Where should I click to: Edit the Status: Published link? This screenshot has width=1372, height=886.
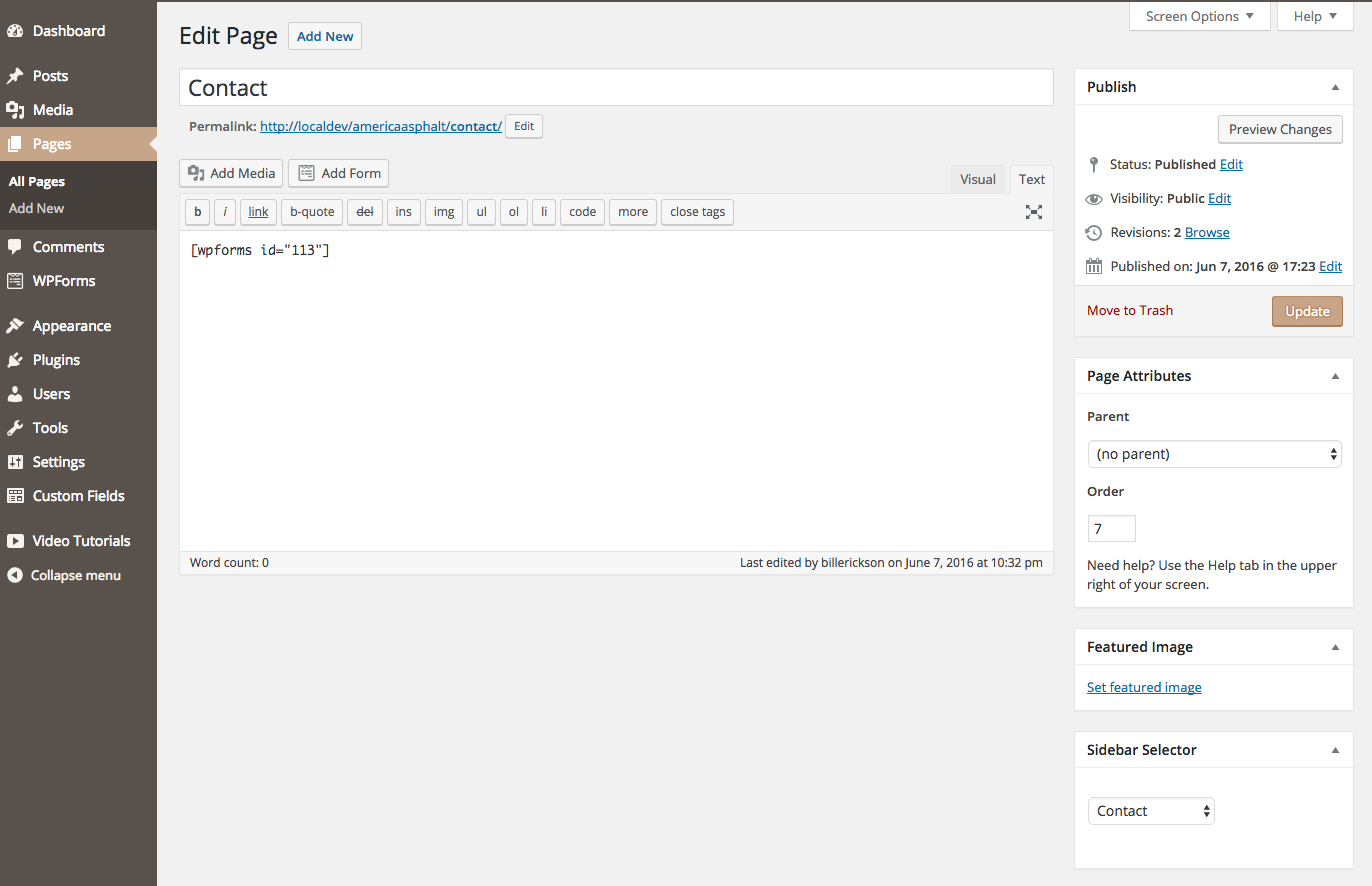pyautogui.click(x=1231, y=164)
